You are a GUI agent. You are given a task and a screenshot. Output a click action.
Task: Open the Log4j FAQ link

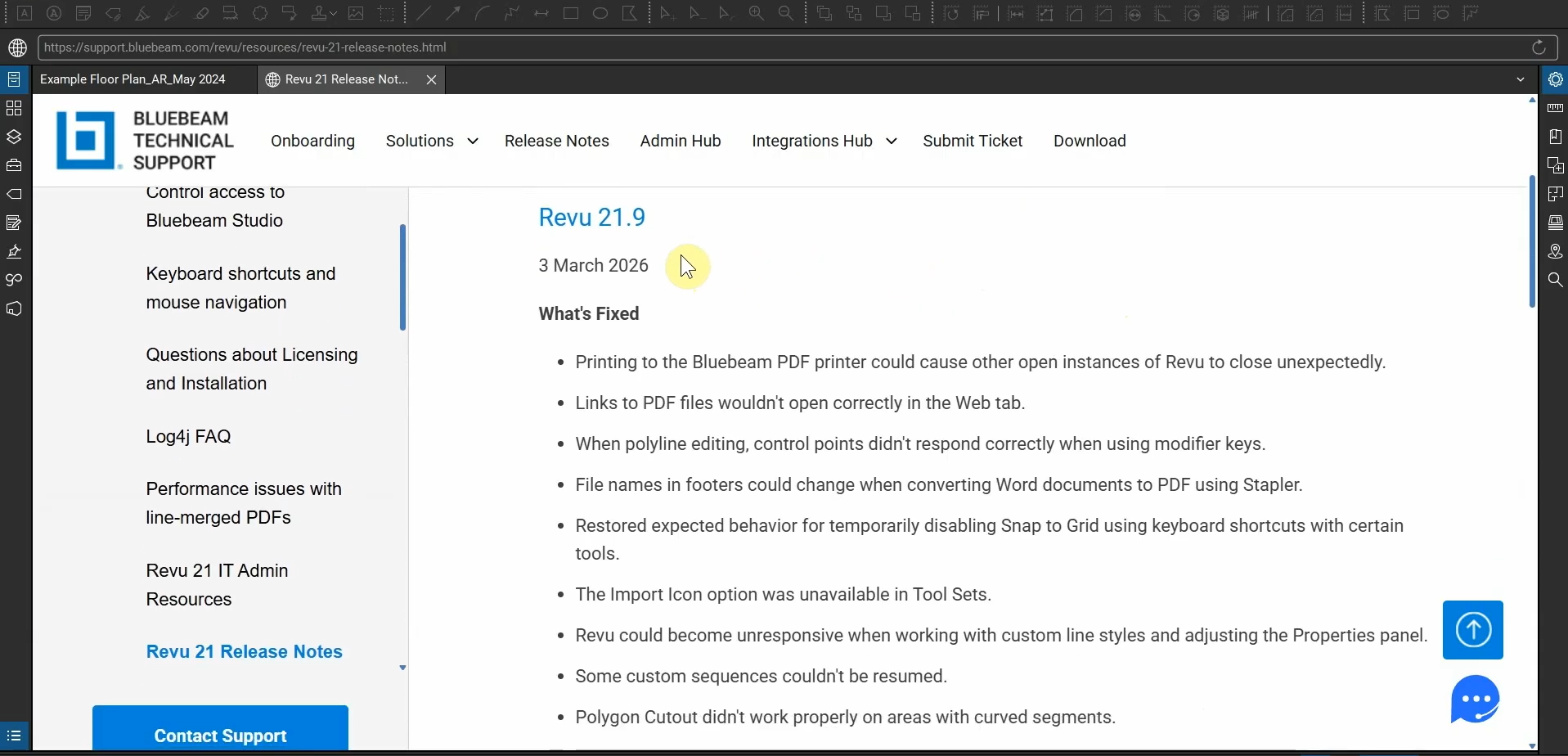(189, 436)
